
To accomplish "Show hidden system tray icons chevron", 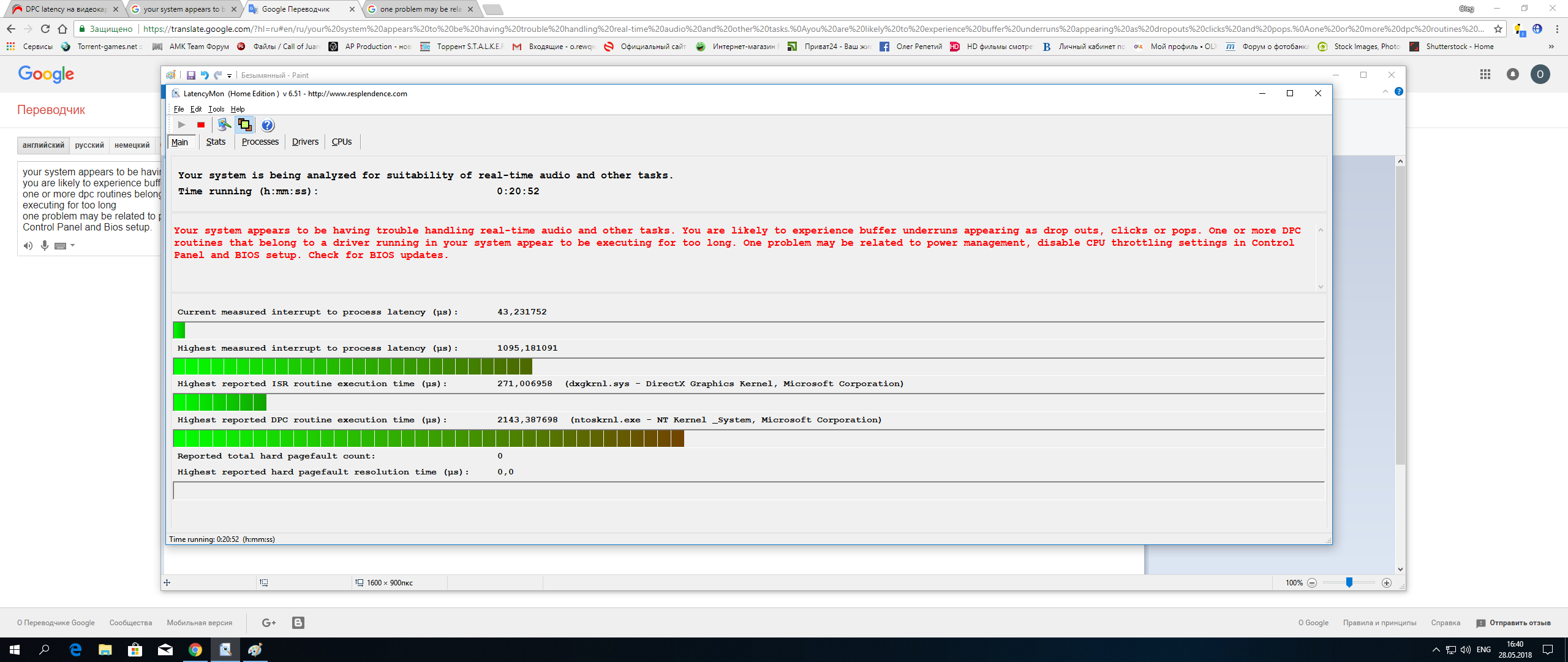I will [x=1436, y=650].
